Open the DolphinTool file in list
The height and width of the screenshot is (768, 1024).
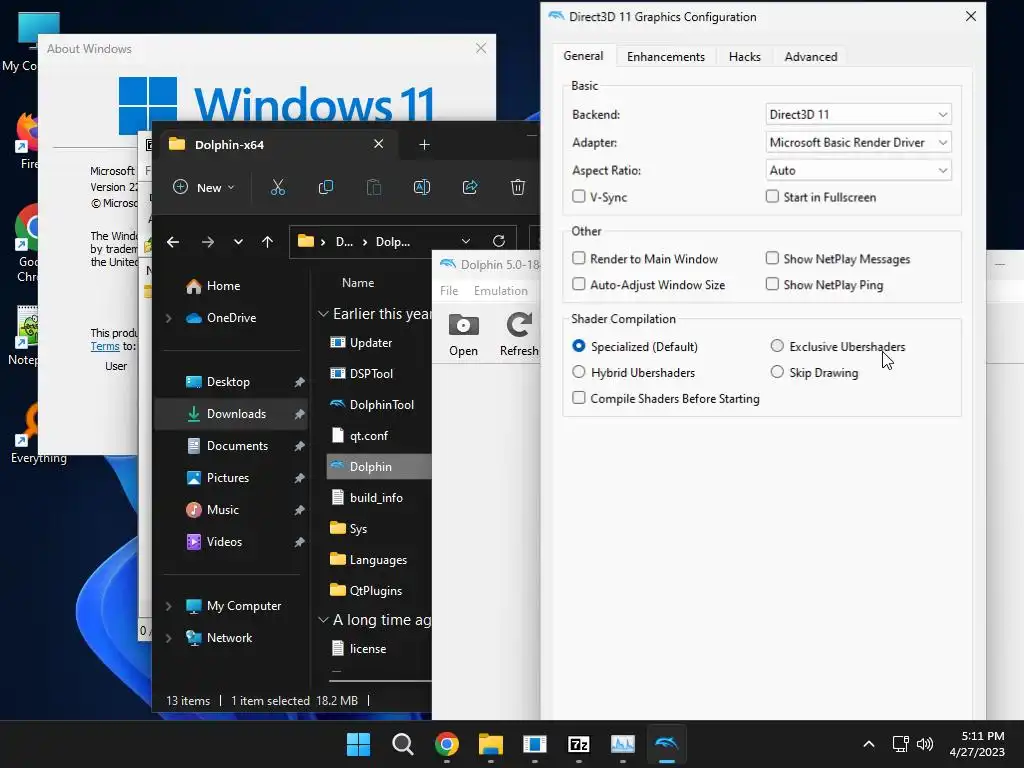coord(381,405)
